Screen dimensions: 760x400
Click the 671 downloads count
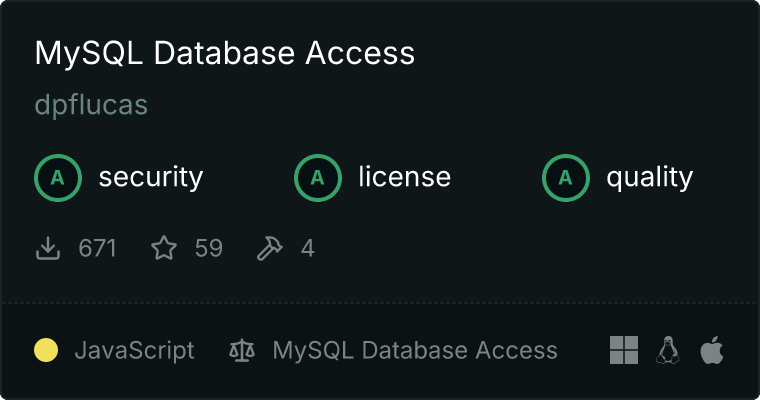tap(98, 248)
